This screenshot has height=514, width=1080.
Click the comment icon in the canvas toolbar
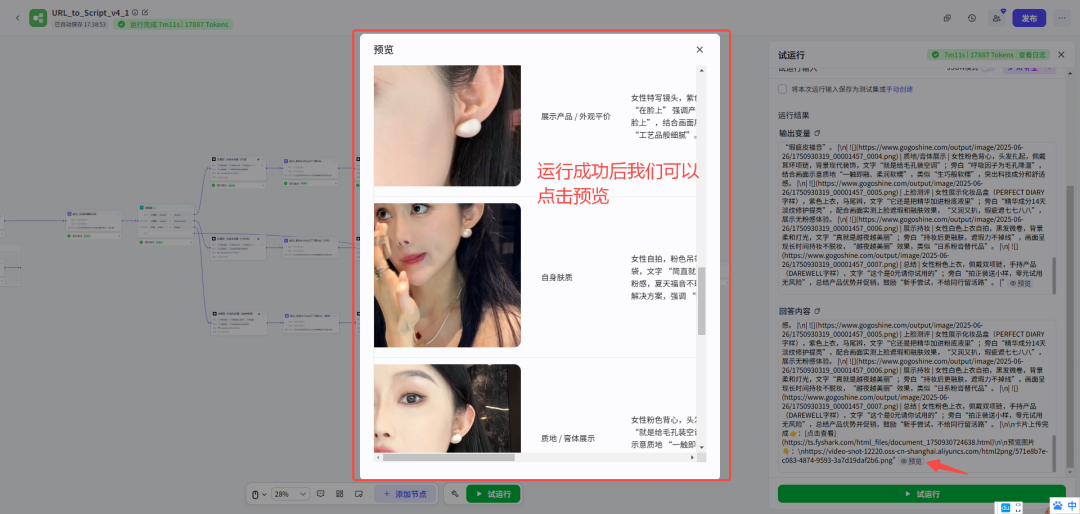point(320,494)
